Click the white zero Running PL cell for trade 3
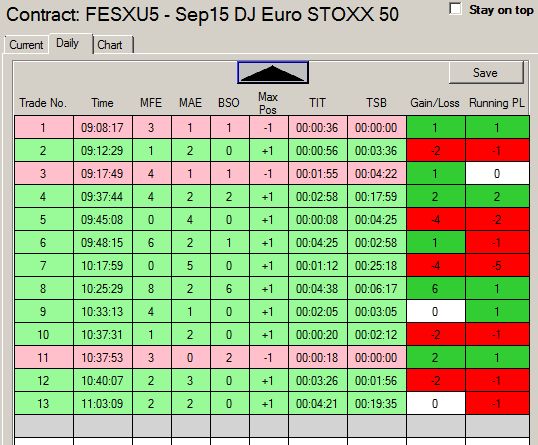Image resolution: width=538 pixels, height=445 pixels. 497,174
